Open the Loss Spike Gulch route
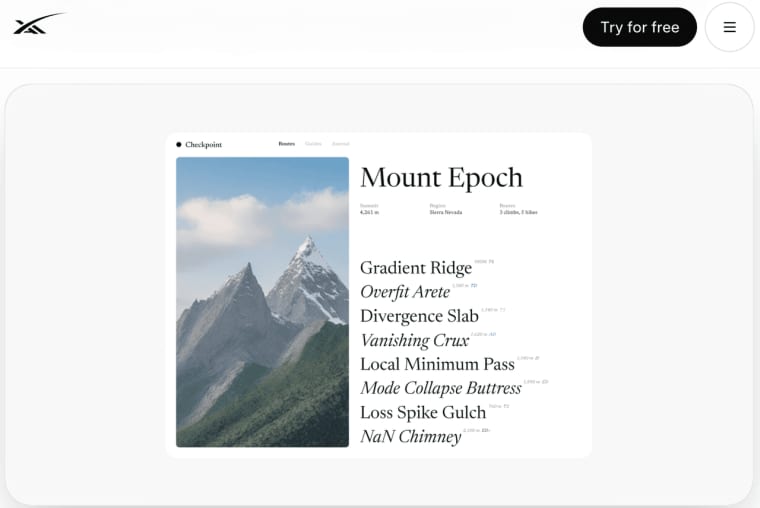Image resolution: width=760 pixels, height=508 pixels. pos(423,413)
